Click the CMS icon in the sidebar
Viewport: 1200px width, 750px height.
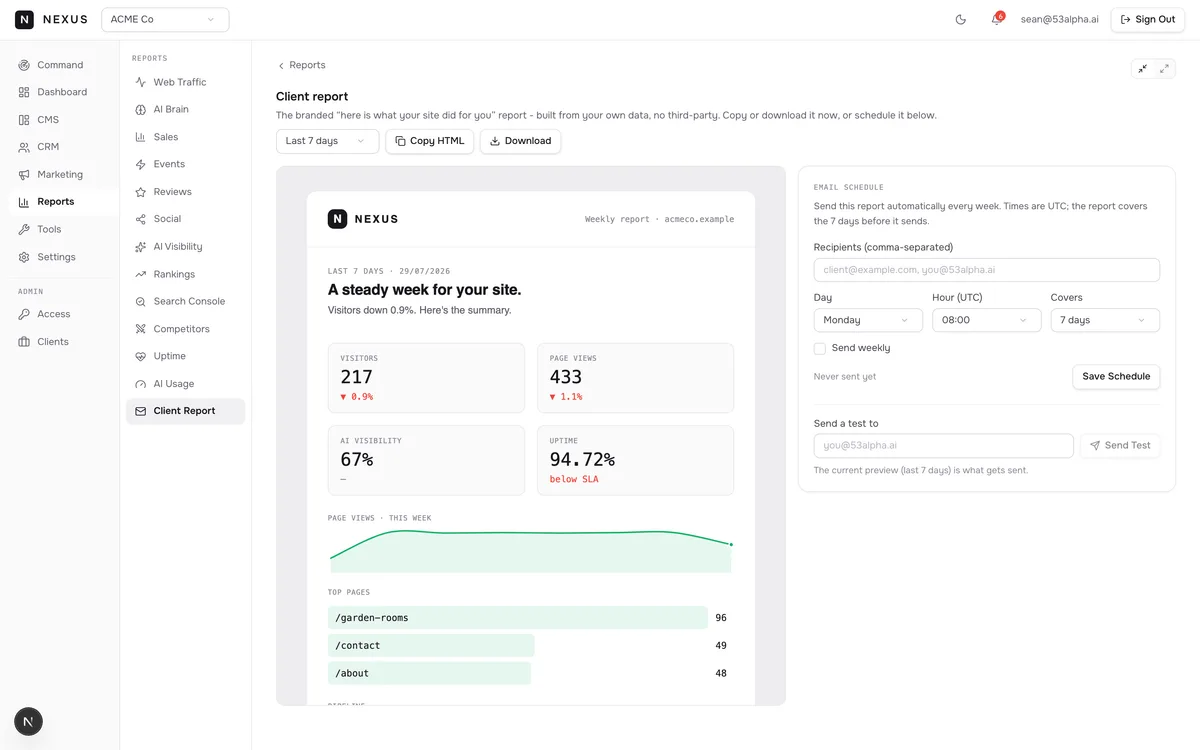[x=24, y=120]
